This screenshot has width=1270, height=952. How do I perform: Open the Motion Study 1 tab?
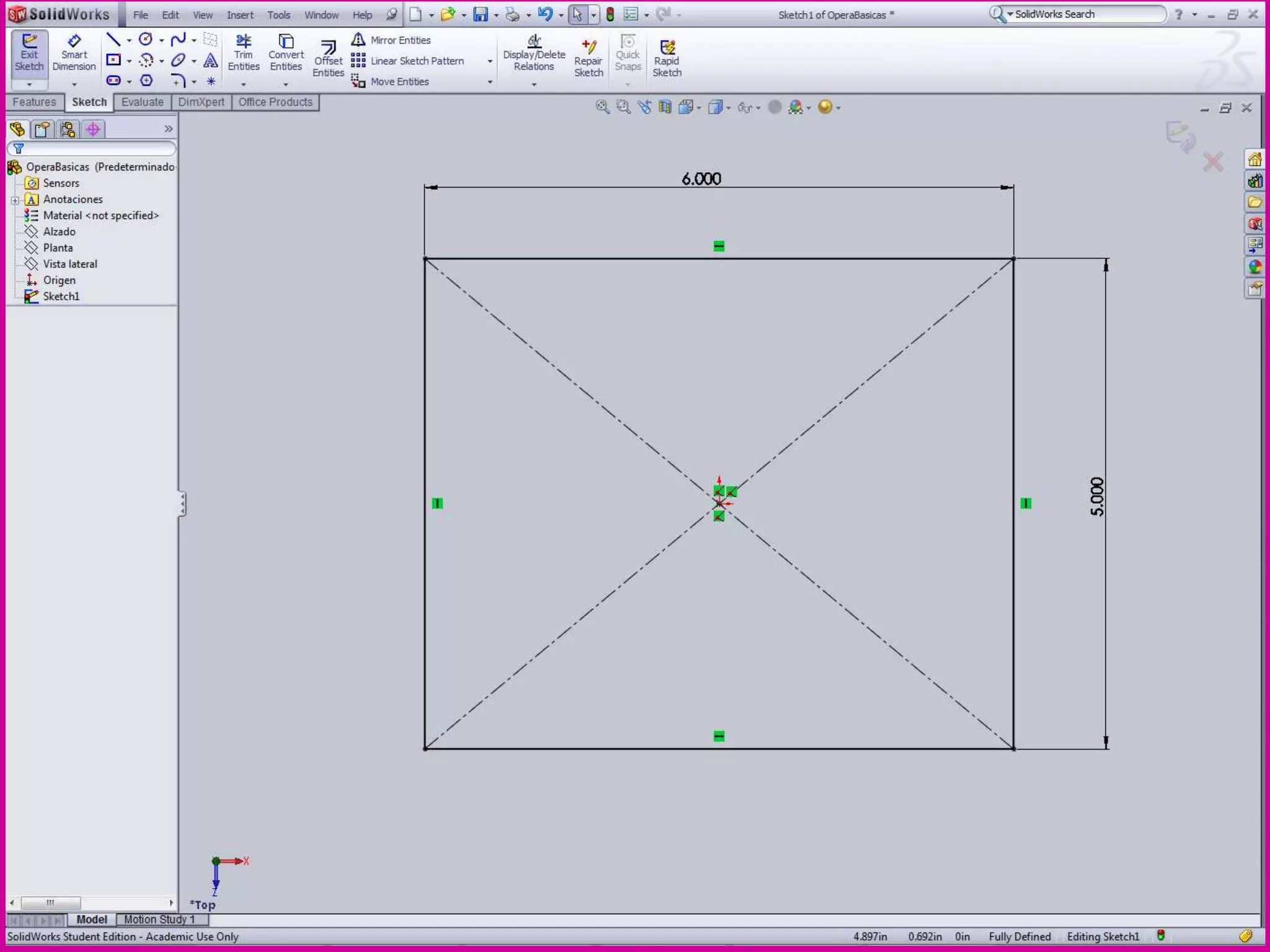point(159,919)
